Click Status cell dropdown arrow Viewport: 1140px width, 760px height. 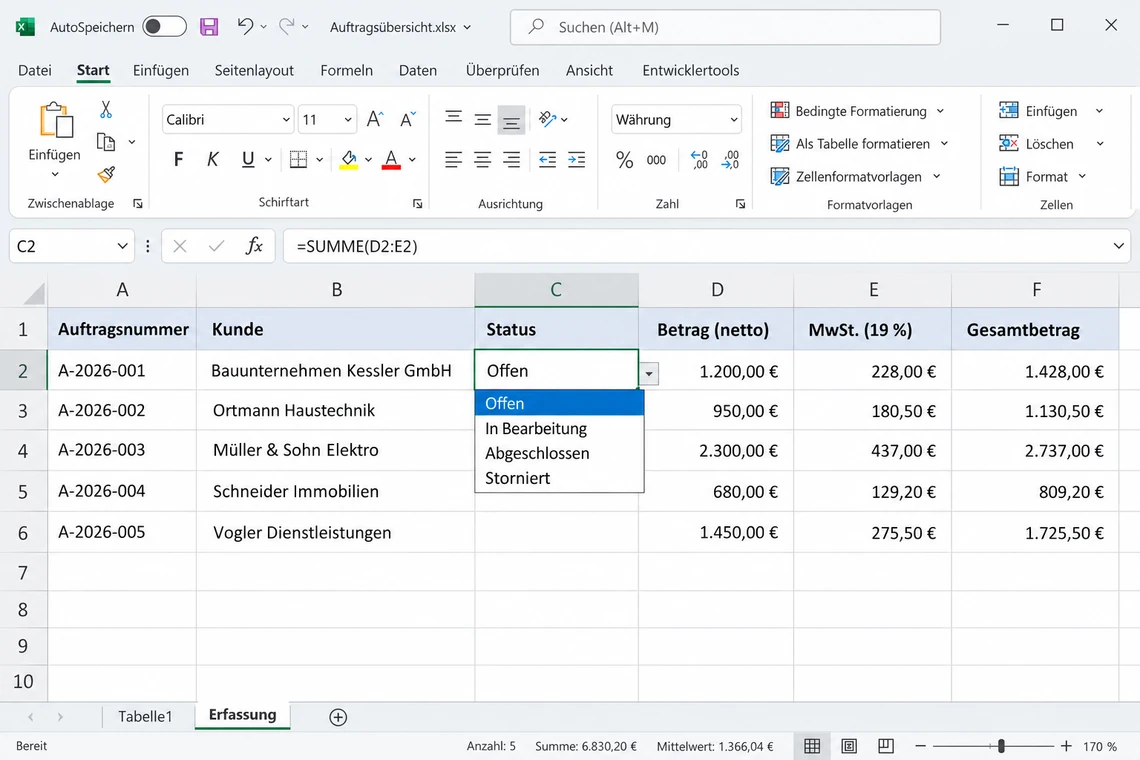649,374
